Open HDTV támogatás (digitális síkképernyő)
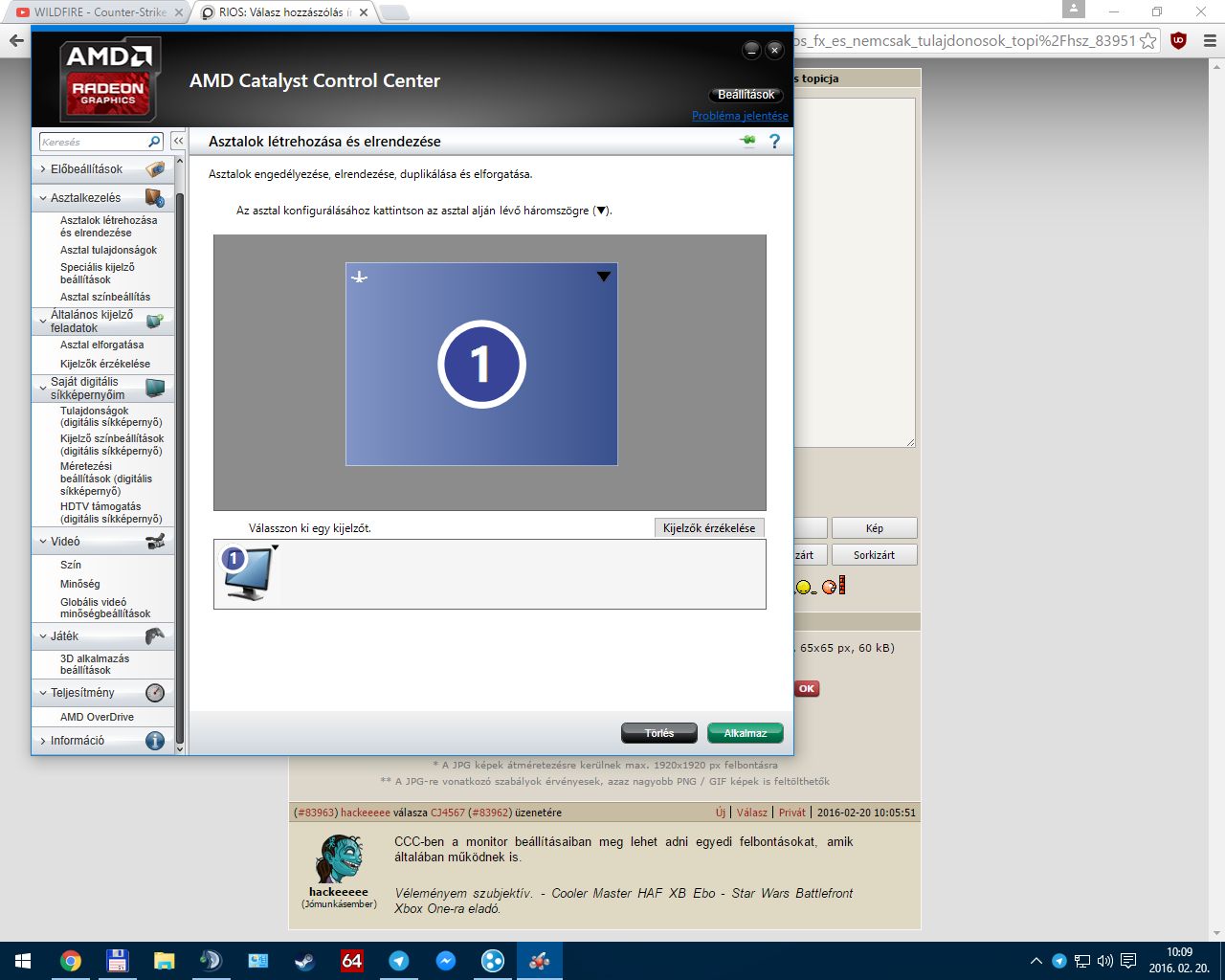 tap(111, 513)
